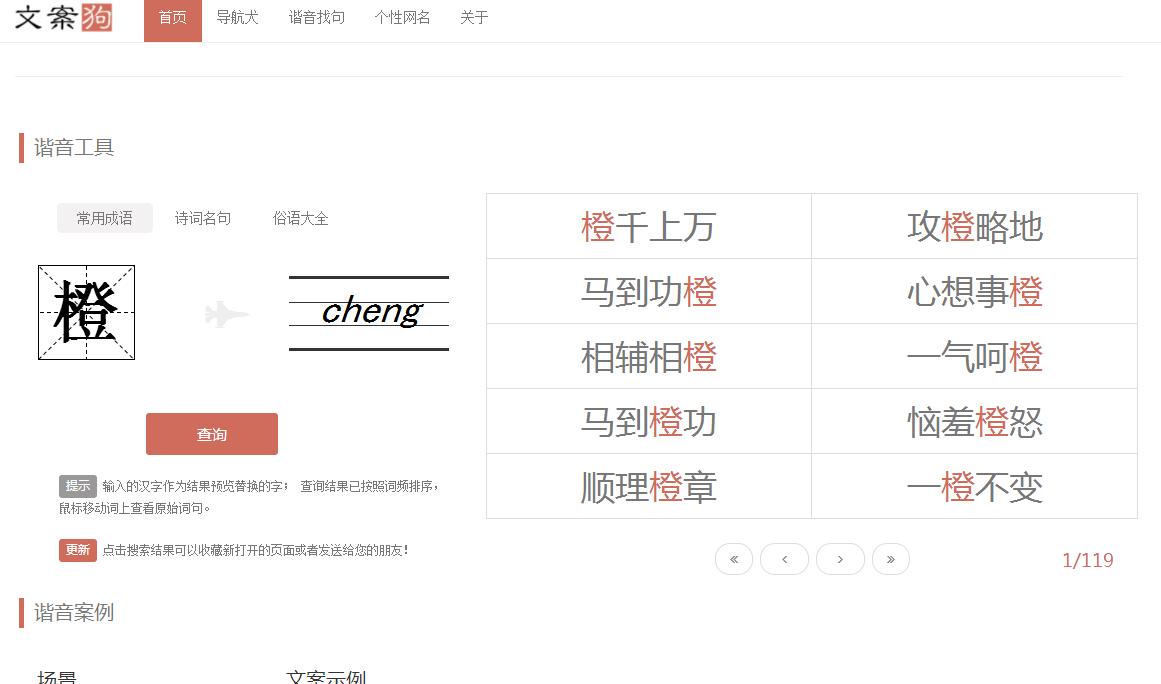Jump to the first results page
The image size is (1161, 684).
[734, 559]
